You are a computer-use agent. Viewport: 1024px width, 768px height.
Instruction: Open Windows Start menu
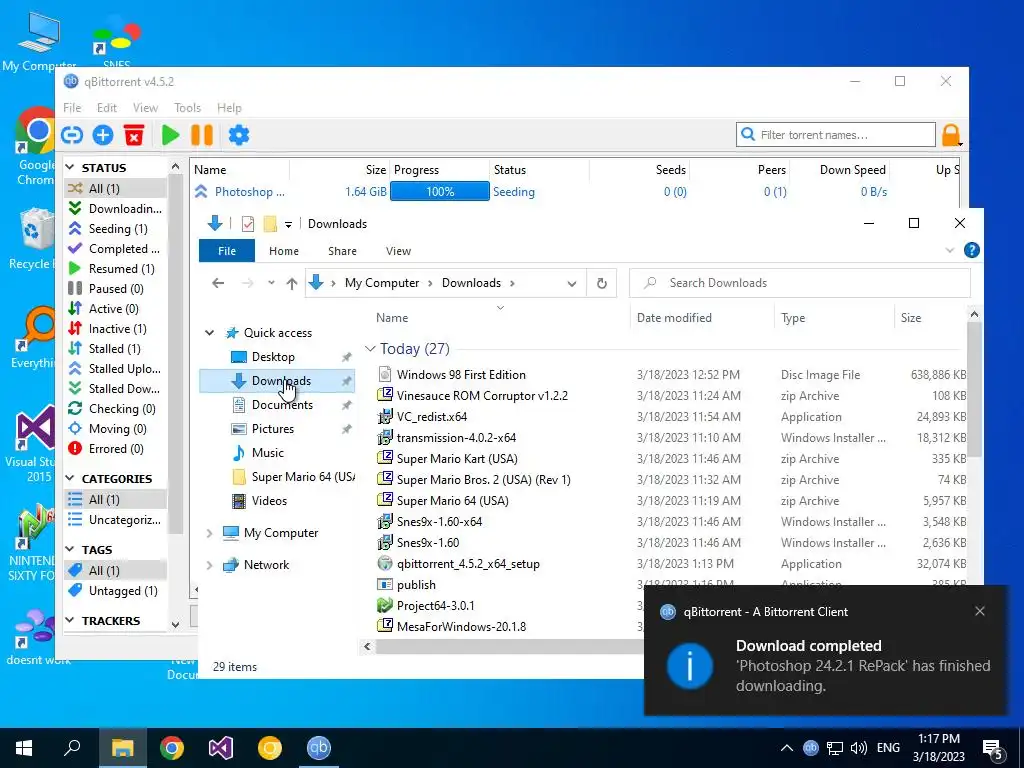pos(24,748)
